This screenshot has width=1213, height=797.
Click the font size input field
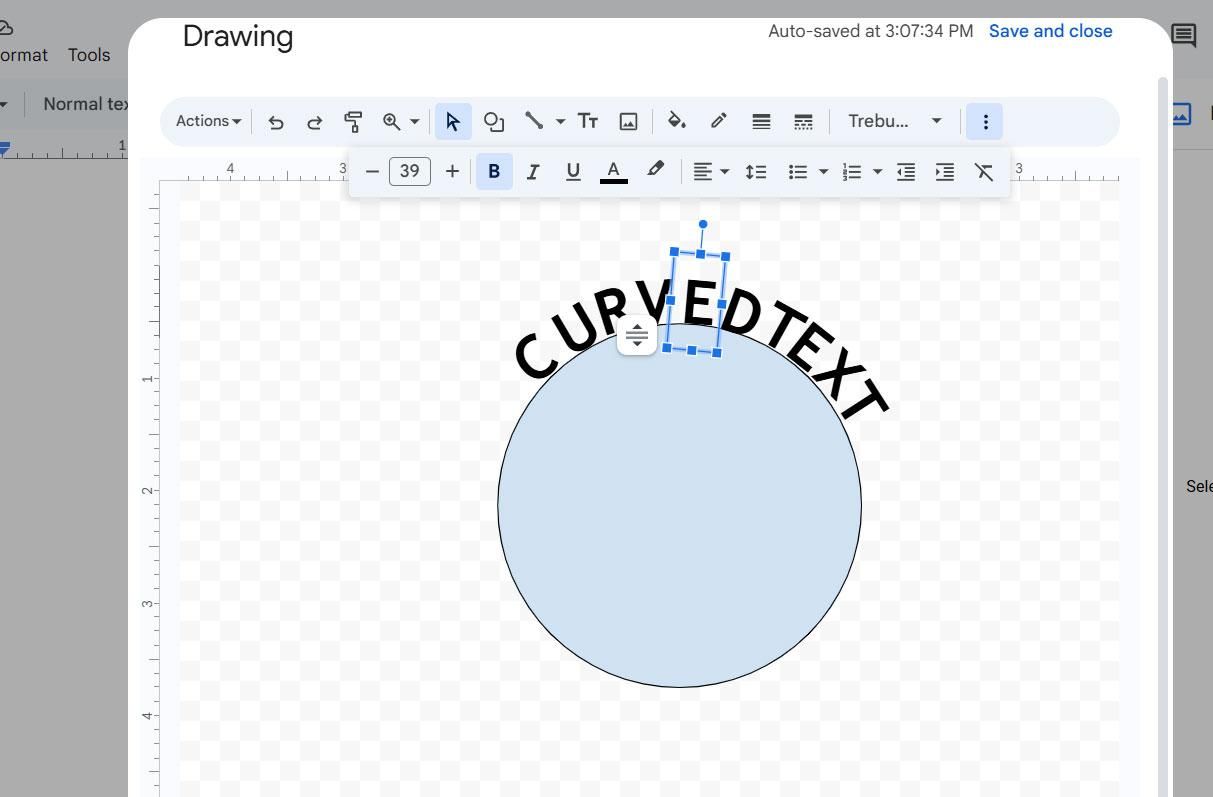409,171
